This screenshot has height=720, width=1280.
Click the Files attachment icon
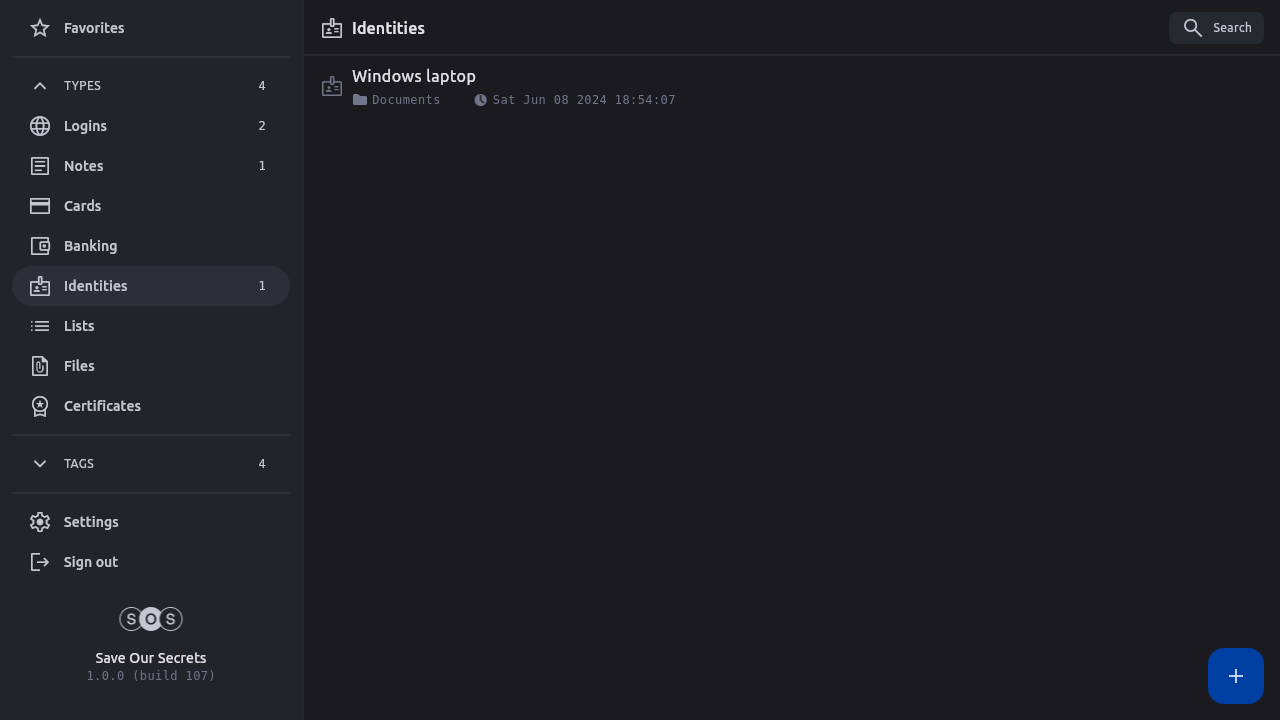pyautogui.click(x=40, y=366)
